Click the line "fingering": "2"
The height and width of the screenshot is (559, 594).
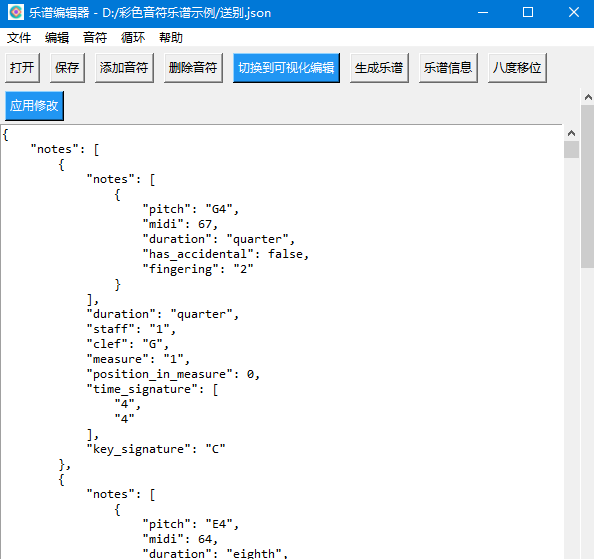click(198, 269)
